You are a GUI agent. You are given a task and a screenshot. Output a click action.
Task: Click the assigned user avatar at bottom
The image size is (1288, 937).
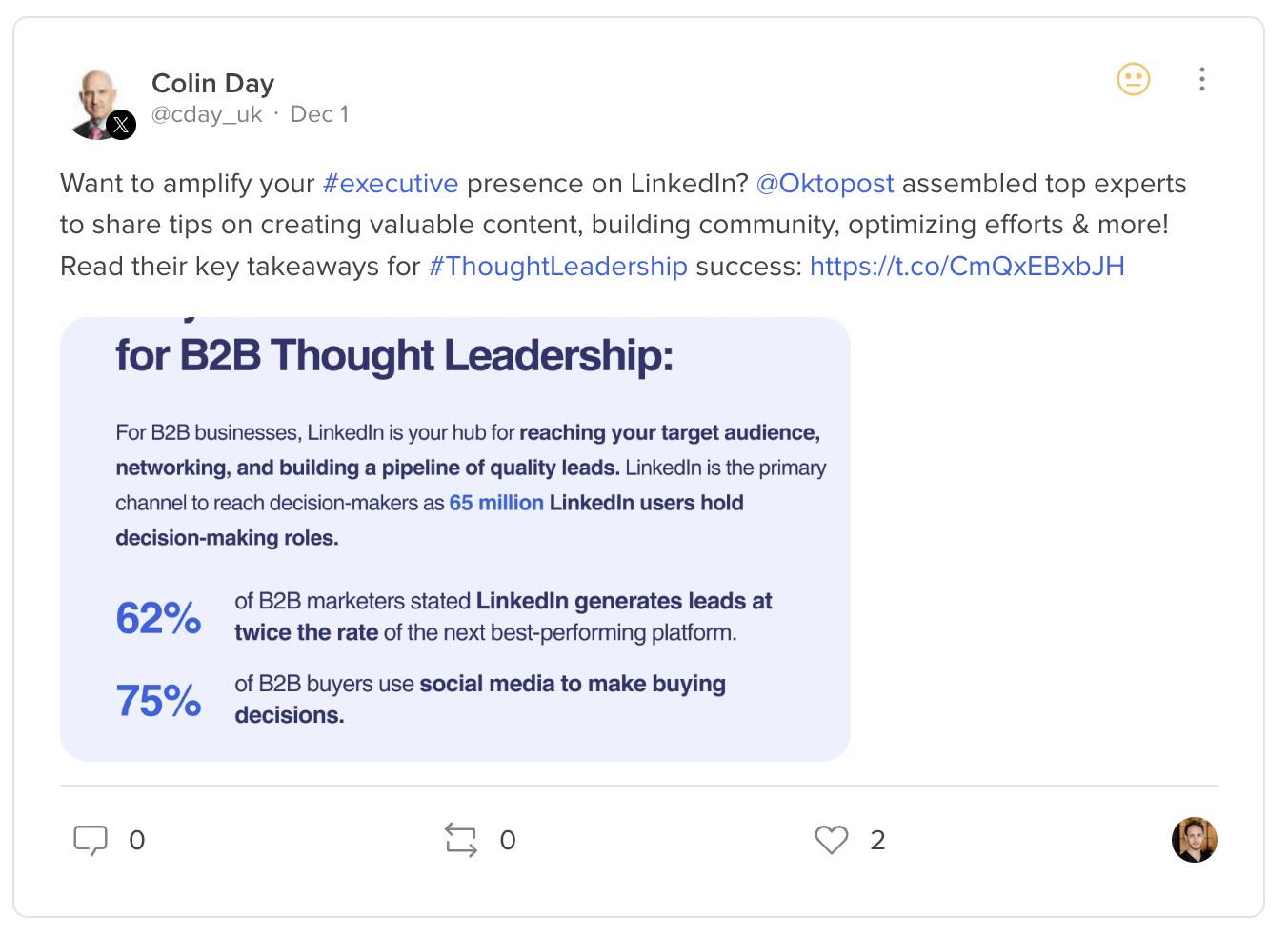[x=1195, y=840]
